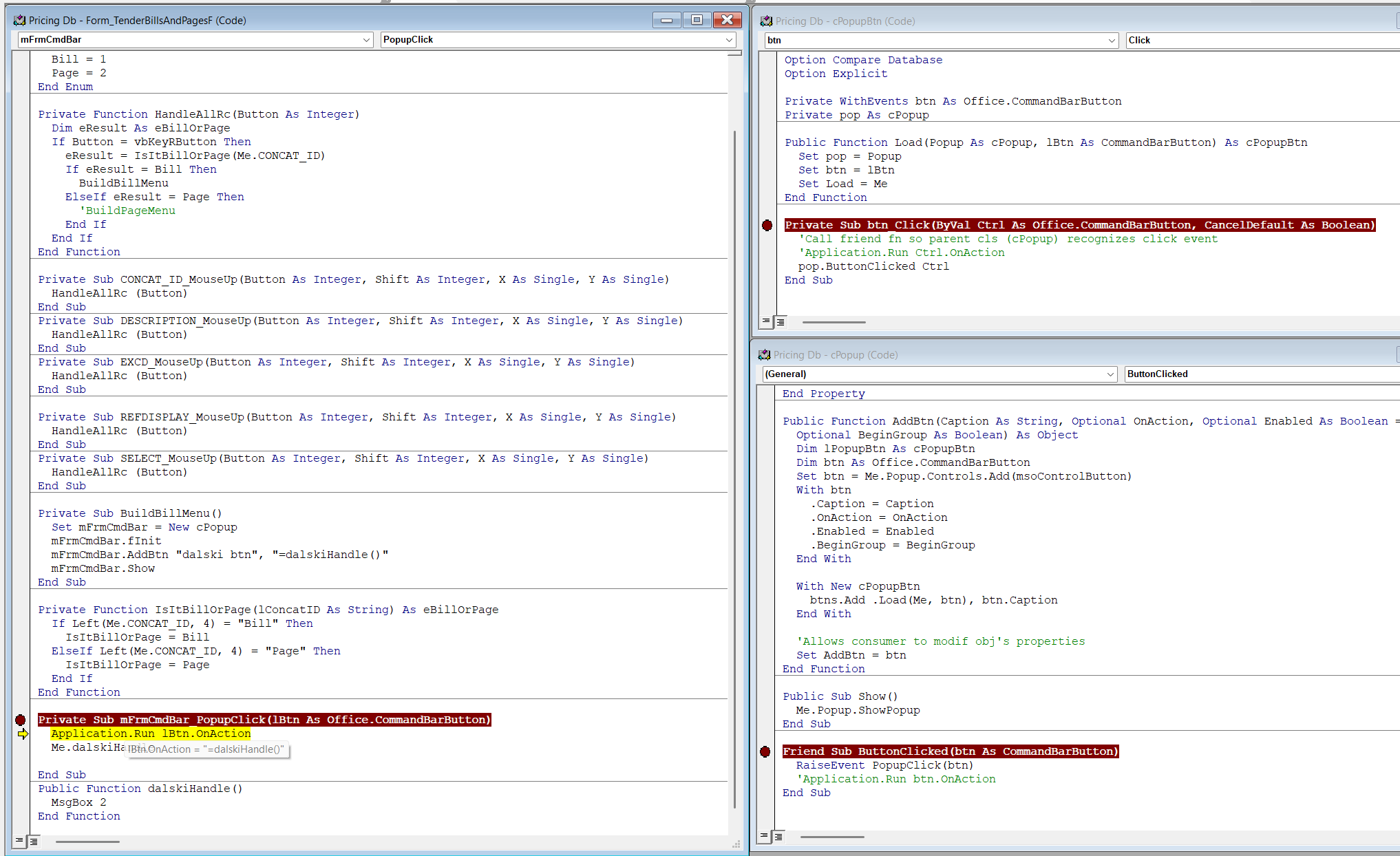1400x856 pixels.
Task: Click Click procedure box in cPopupBtn window
Action: click(1262, 41)
